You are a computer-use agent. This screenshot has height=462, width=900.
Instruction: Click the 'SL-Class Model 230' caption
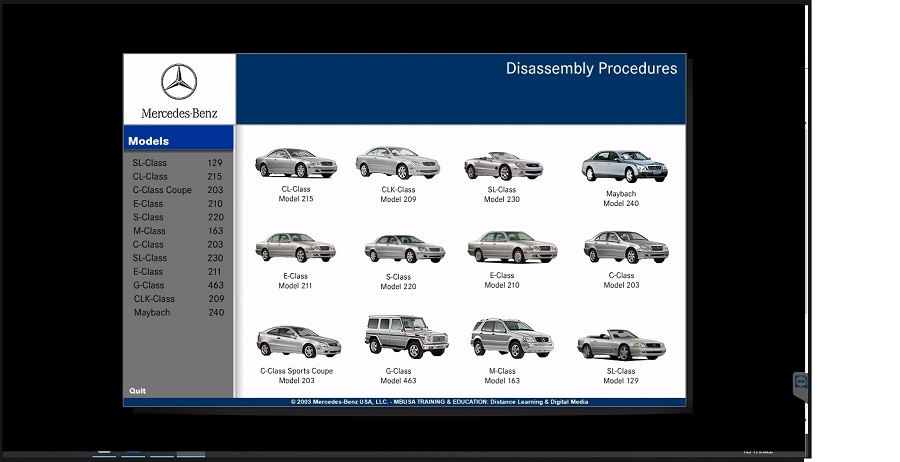click(502, 195)
